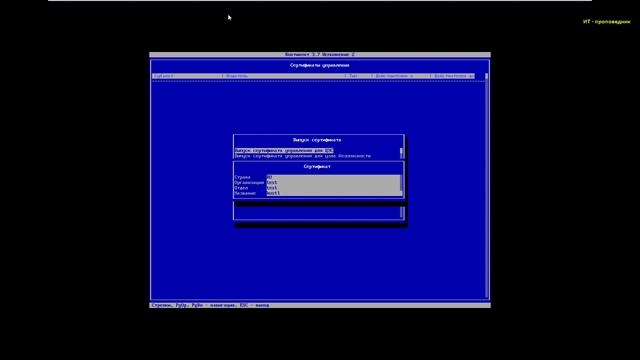
Task: Click the scrollbar in the empty bottom dialog box
Action: coord(402,212)
